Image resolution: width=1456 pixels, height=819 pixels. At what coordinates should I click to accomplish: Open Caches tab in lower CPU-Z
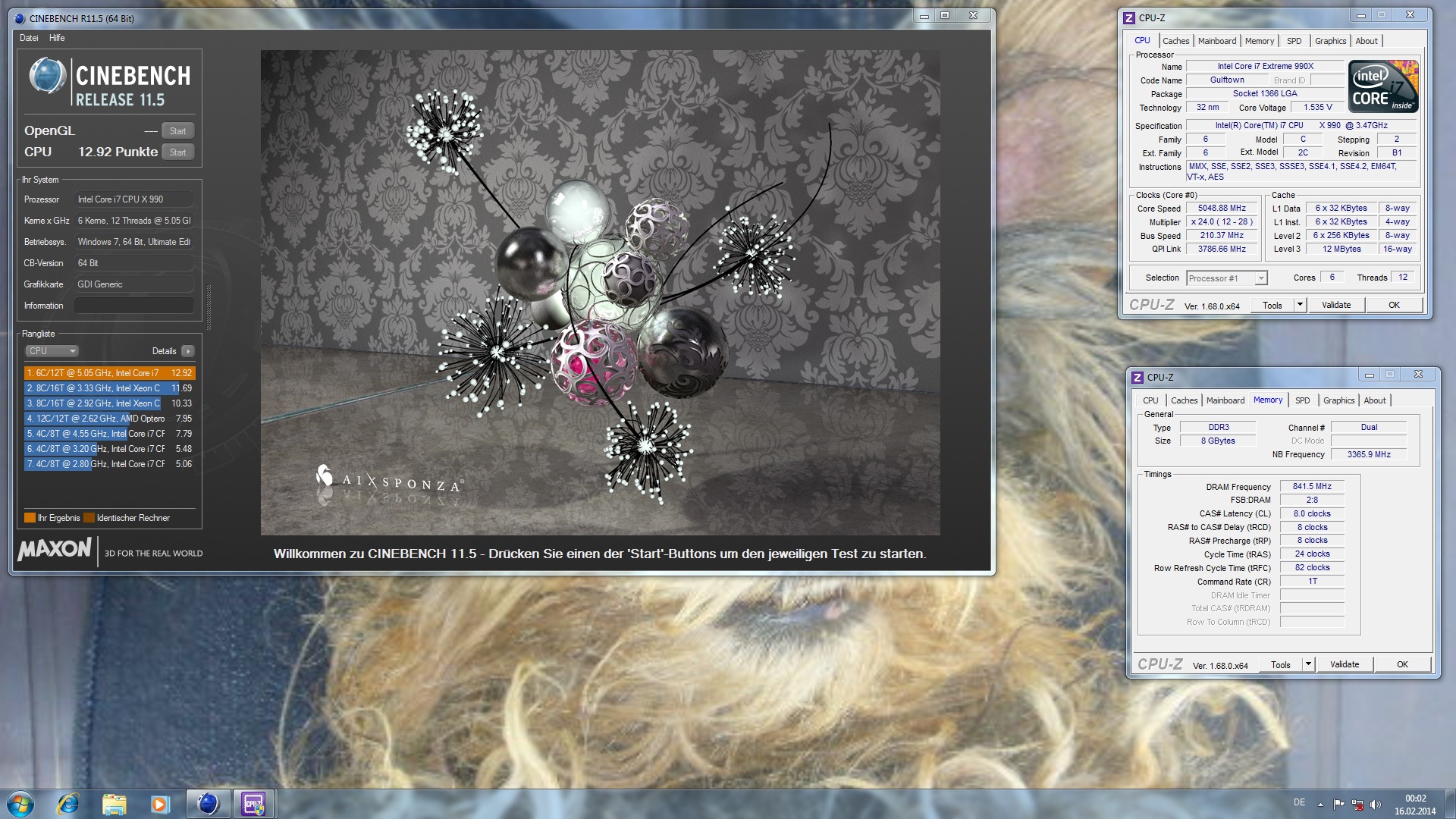coord(1184,400)
